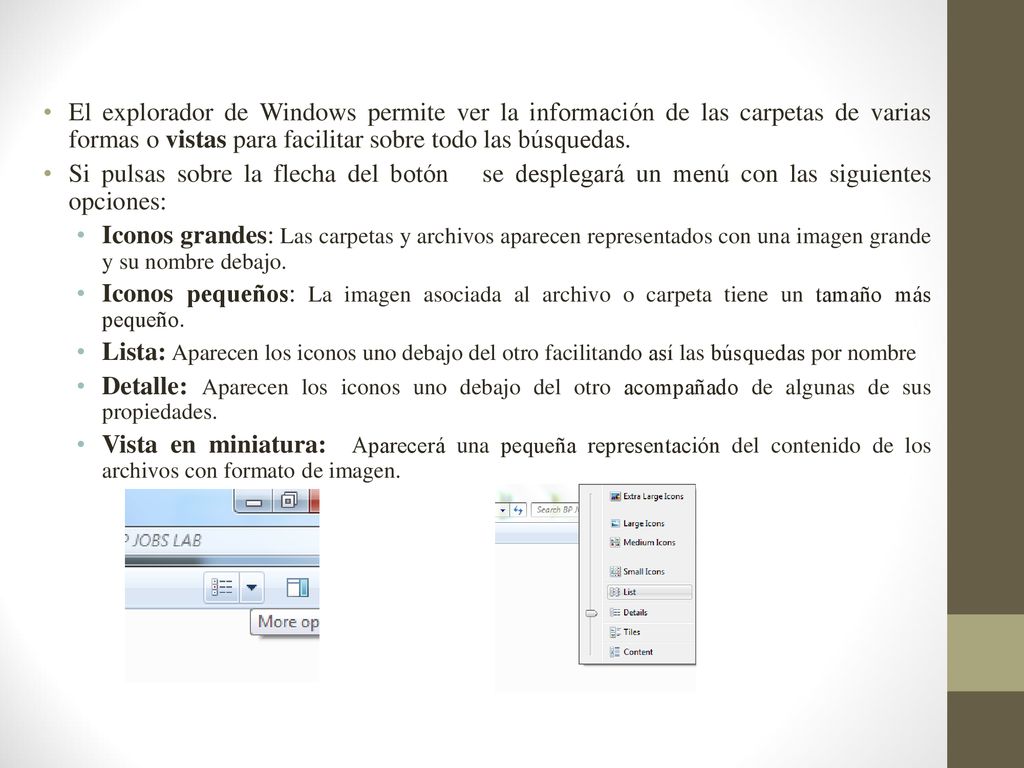This screenshot has height=768, width=1024.
Task: Select Extra Large Icons view
Action: click(x=647, y=496)
